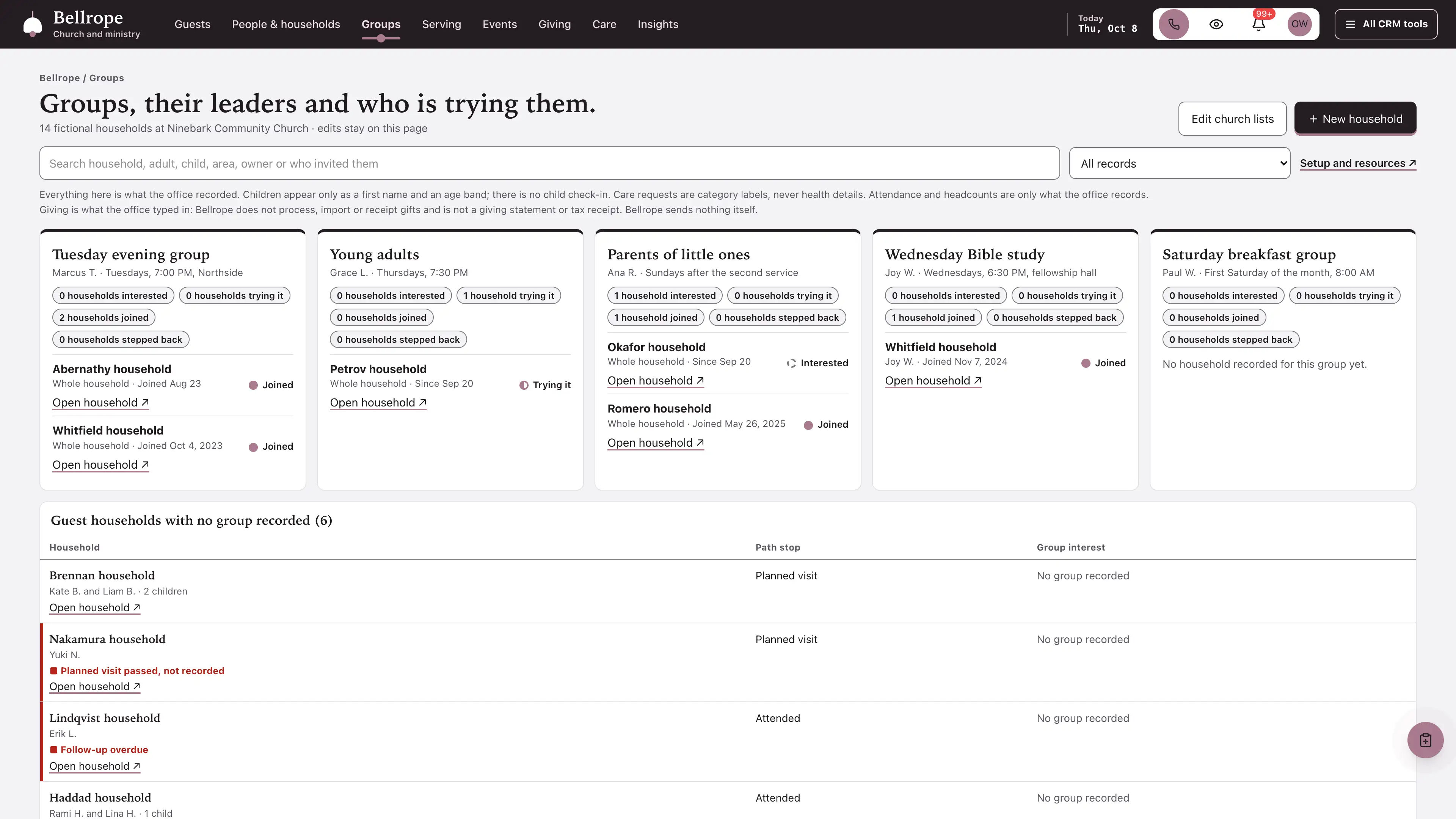Select the Groups nav tab

coord(381,24)
